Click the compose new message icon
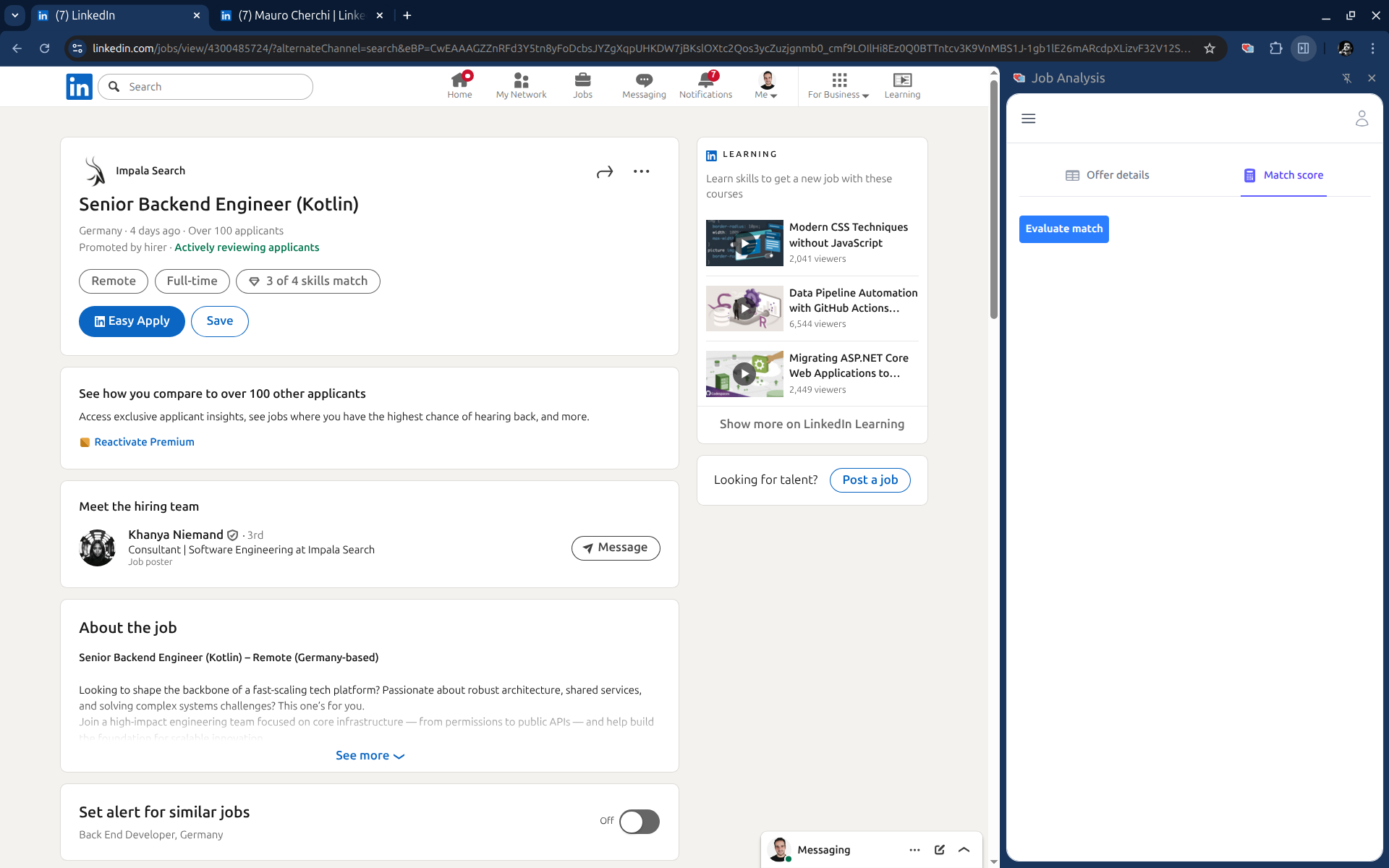The height and width of the screenshot is (868, 1389). (939, 850)
